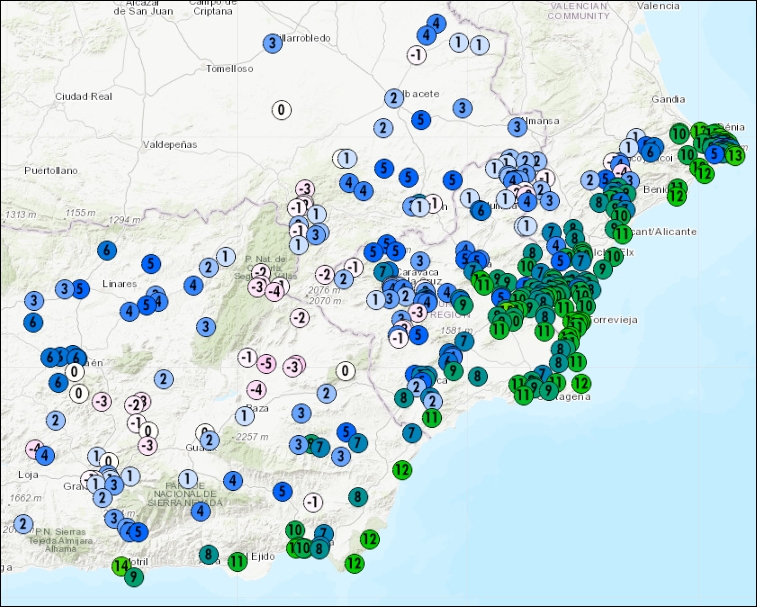Select the Torrevieja label
This screenshot has height=607, width=757.
(613, 320)
